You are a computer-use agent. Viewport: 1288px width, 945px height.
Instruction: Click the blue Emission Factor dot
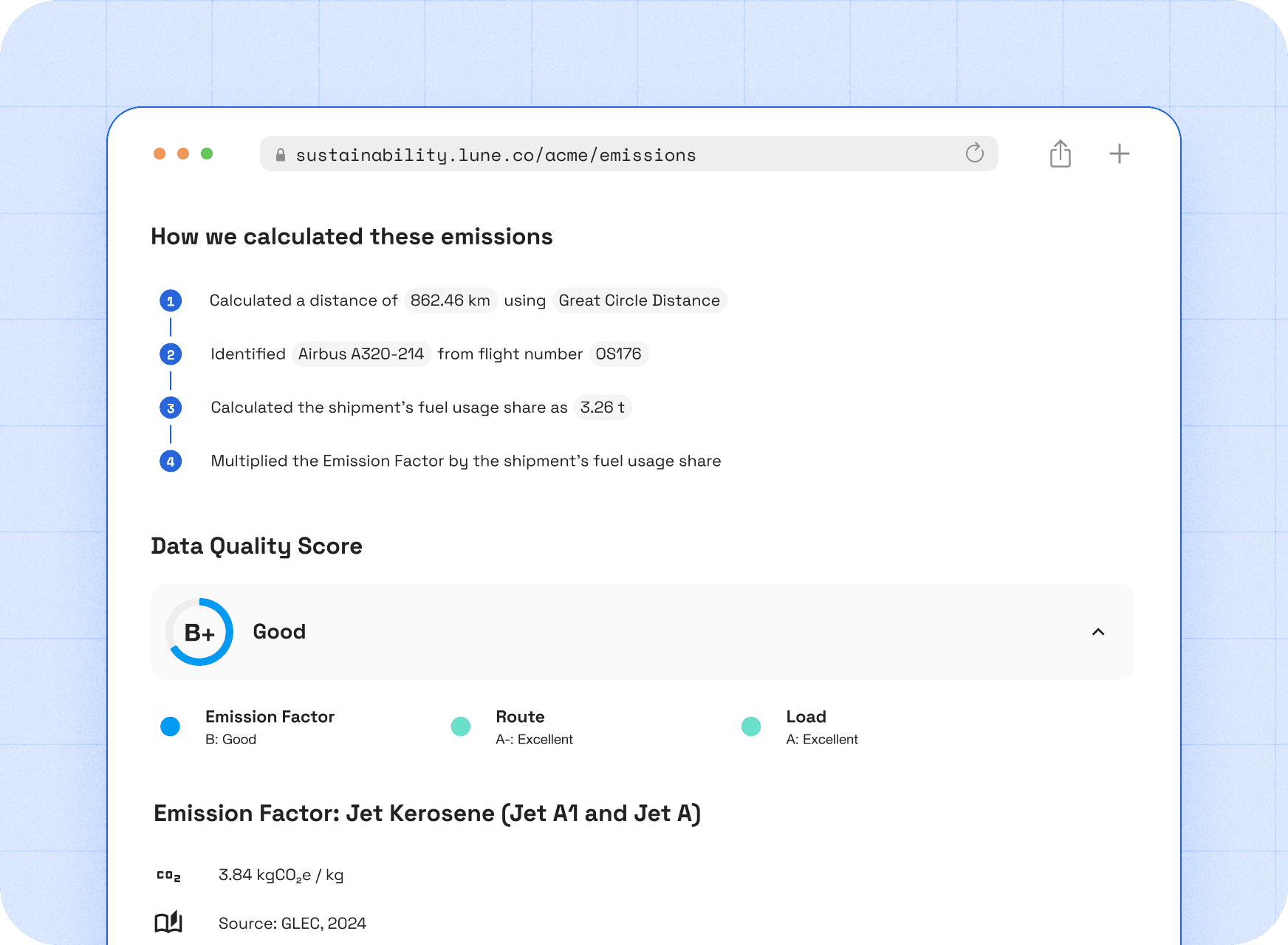(x=171, y=726)
